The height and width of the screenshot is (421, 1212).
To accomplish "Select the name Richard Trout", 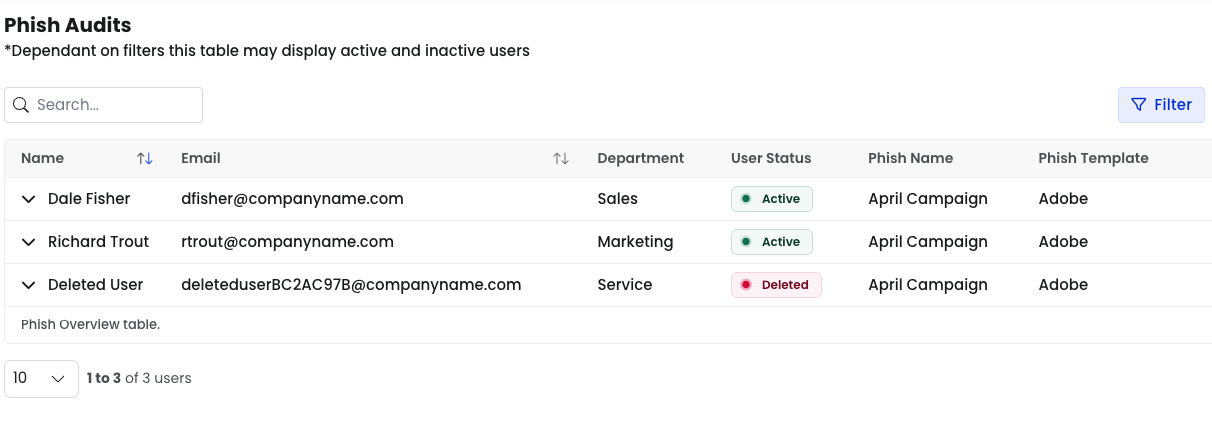I will tap(98, 242).
